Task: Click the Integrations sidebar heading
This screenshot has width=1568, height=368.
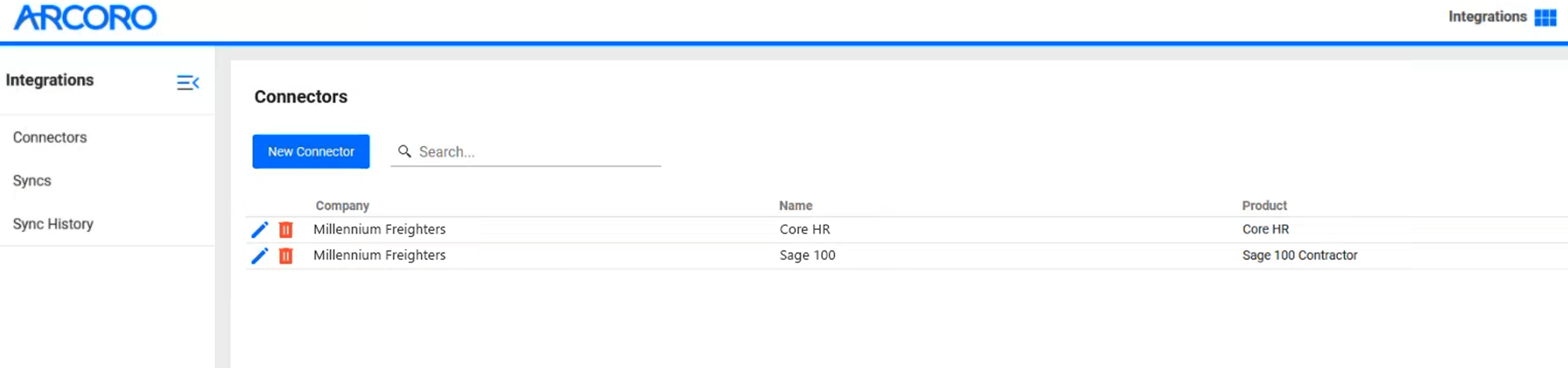Action: coord(50,80)
